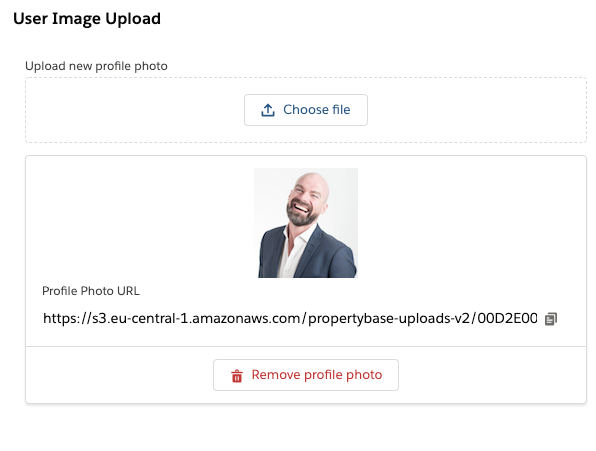The height and width of the screenshot is (451, 596).
Task: Click the amazonaws.com portion of the URL
Action: click(246, 318)
